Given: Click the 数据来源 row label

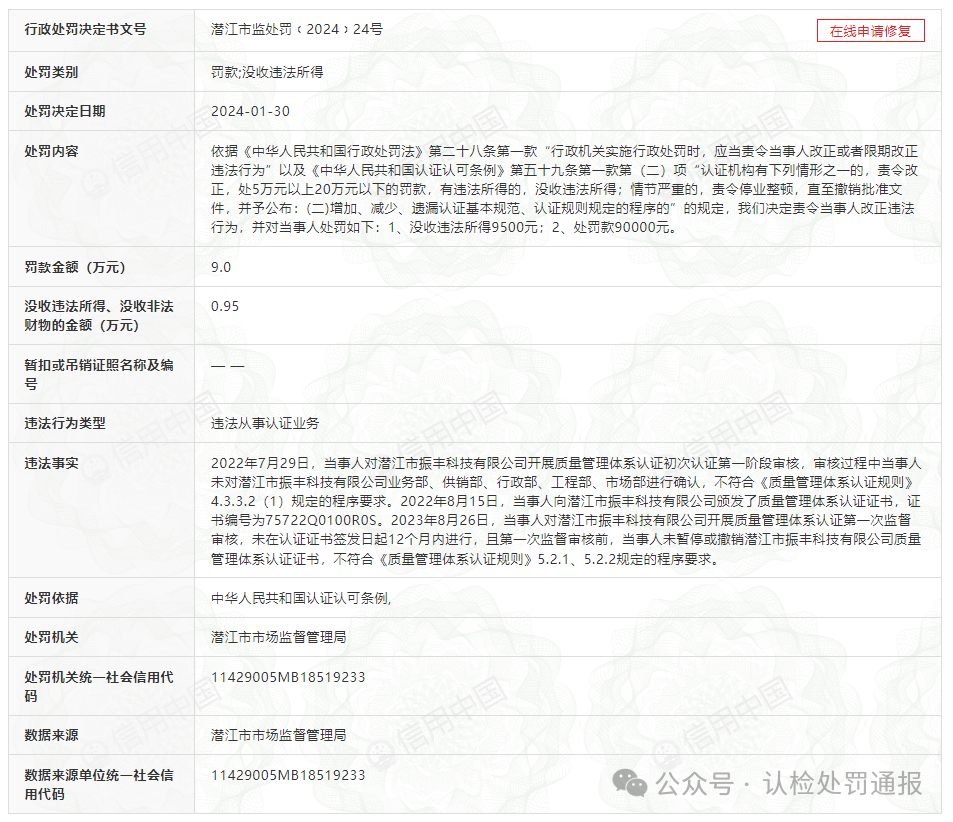Looking at the screenshot, I should tap(51, 733).
